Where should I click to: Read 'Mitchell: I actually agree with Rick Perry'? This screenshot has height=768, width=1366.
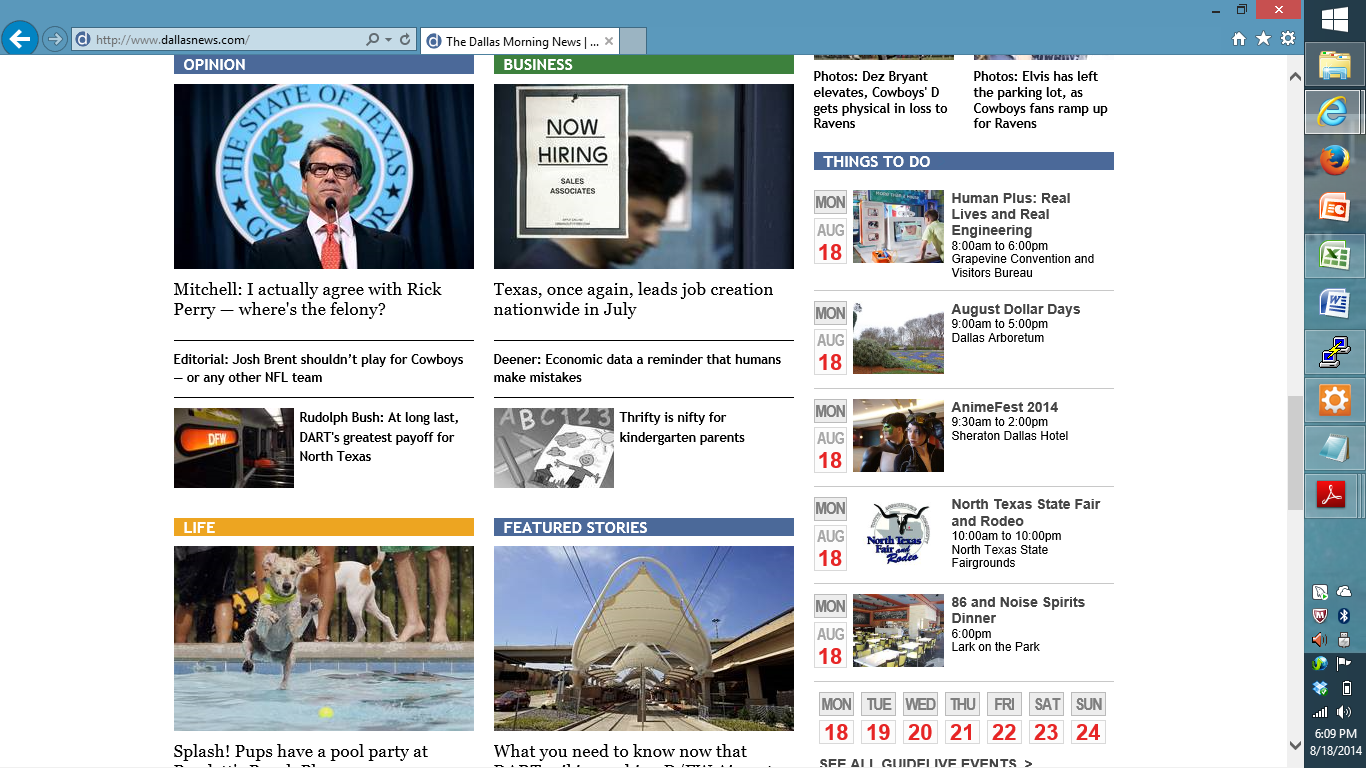pos(308,299)
